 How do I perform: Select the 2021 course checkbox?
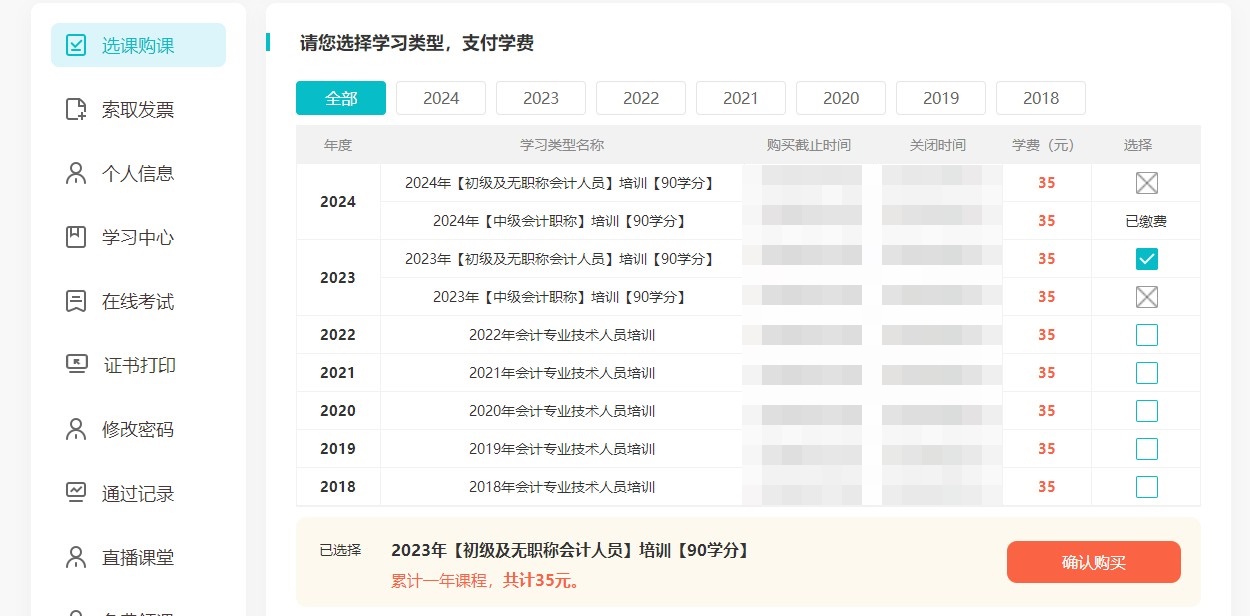click(1147, 373)
